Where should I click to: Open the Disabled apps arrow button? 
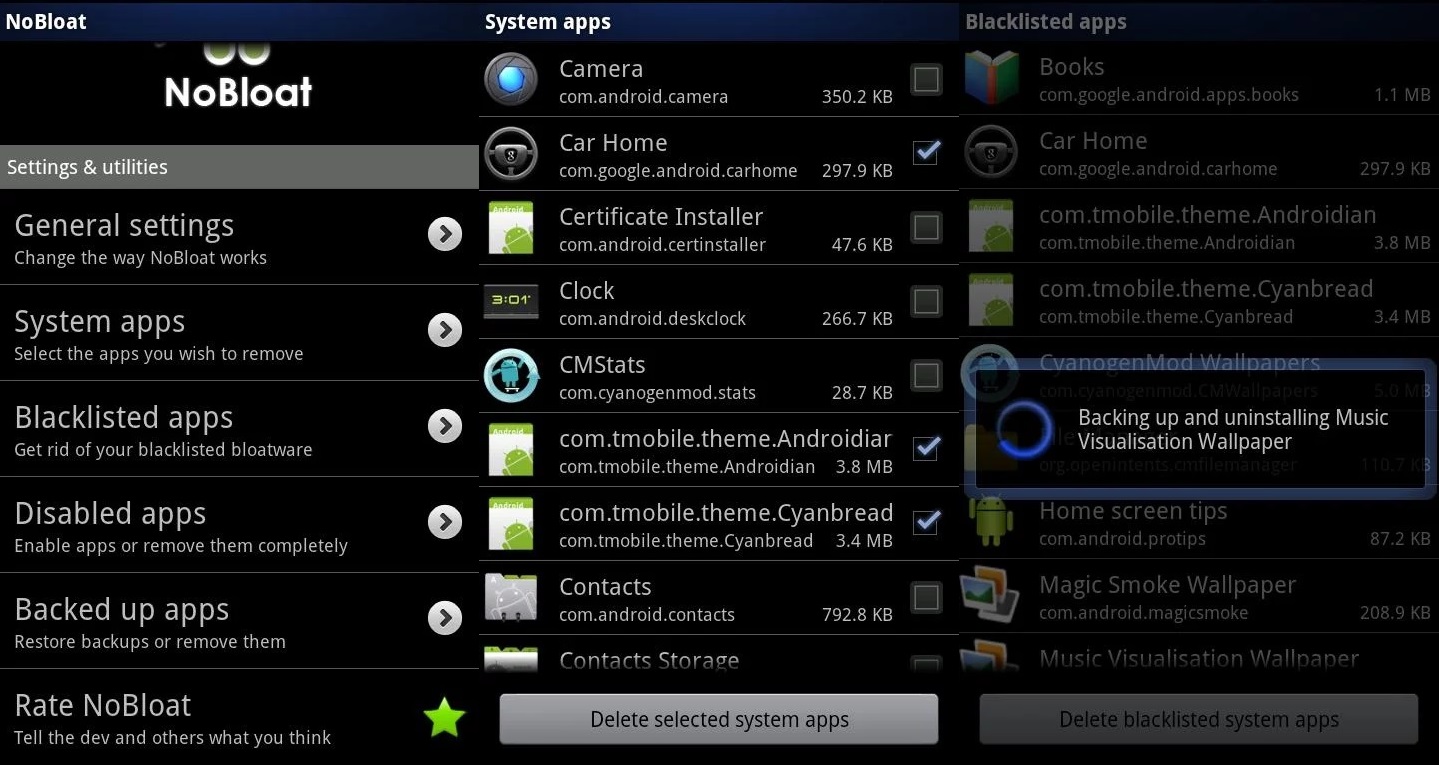(444, 522)
